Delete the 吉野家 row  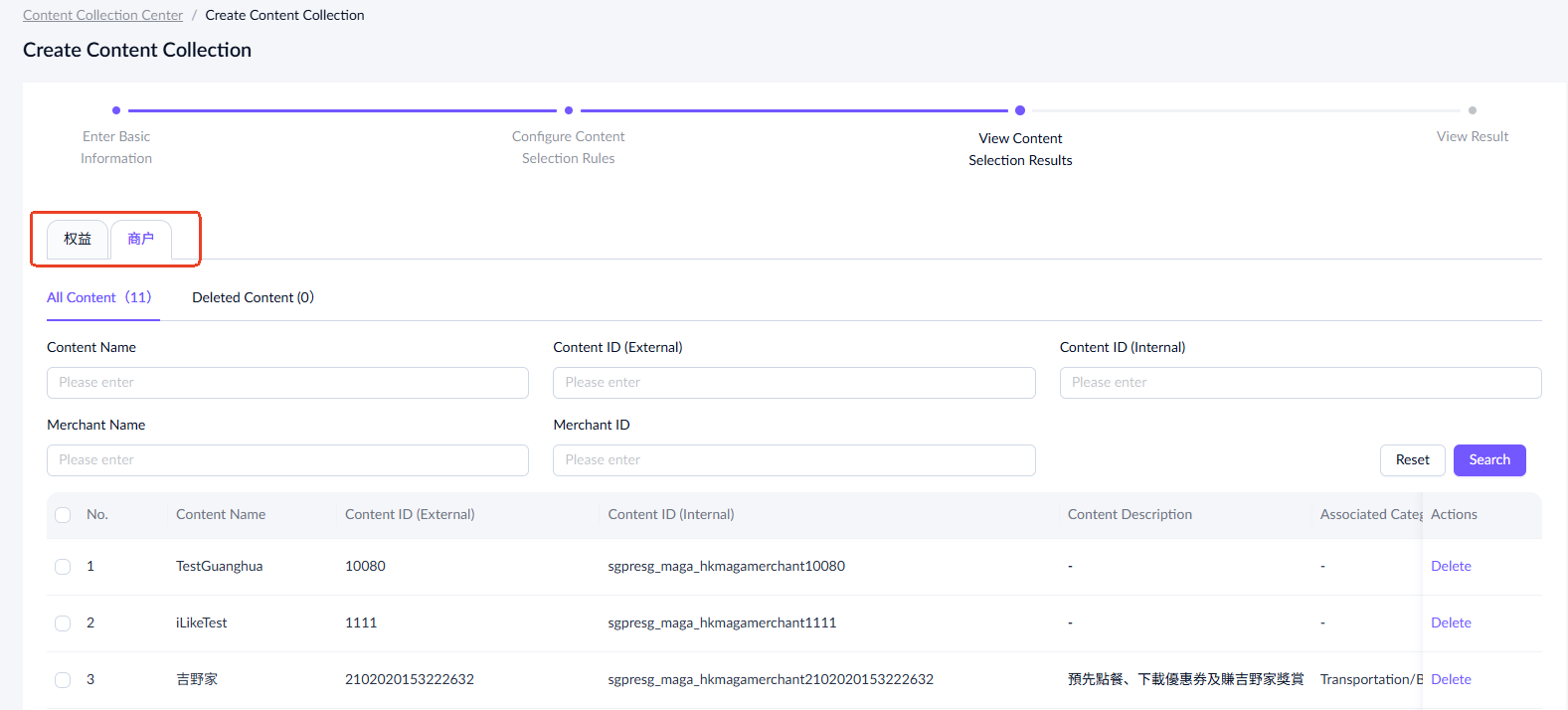pyautogui.click(x=1450, y=679)
